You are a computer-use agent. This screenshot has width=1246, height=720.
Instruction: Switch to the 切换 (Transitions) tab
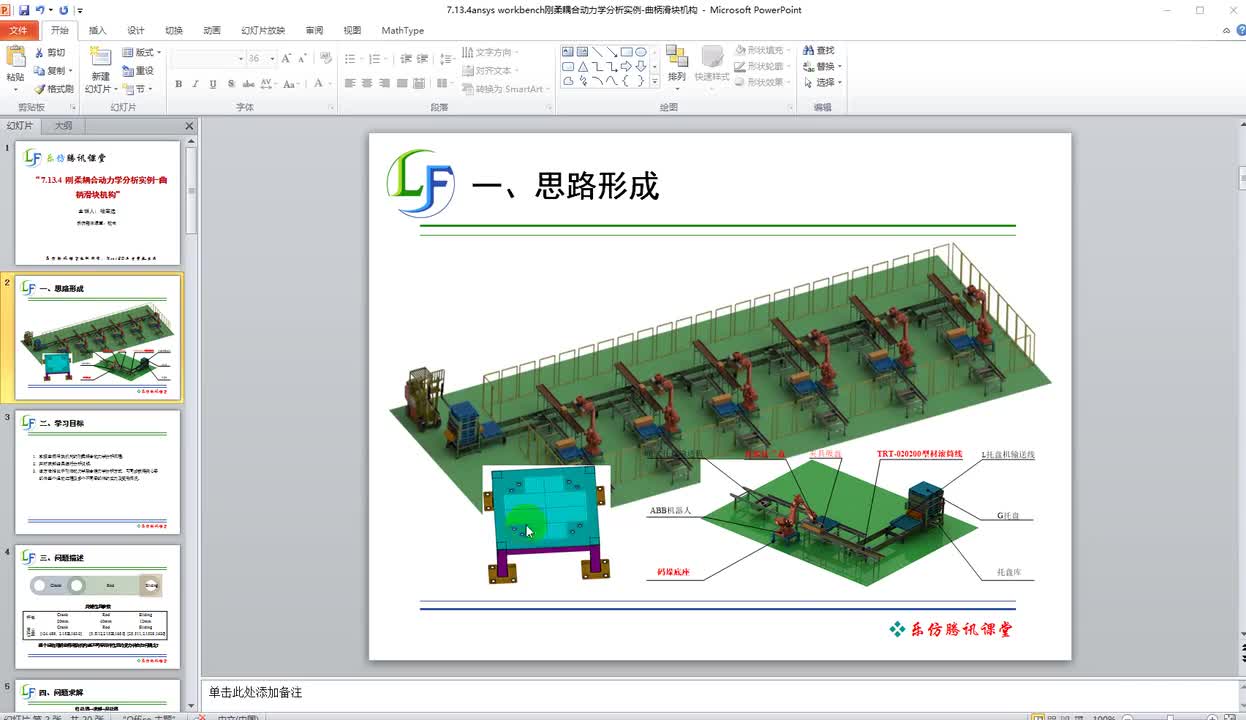click(174, 30)
